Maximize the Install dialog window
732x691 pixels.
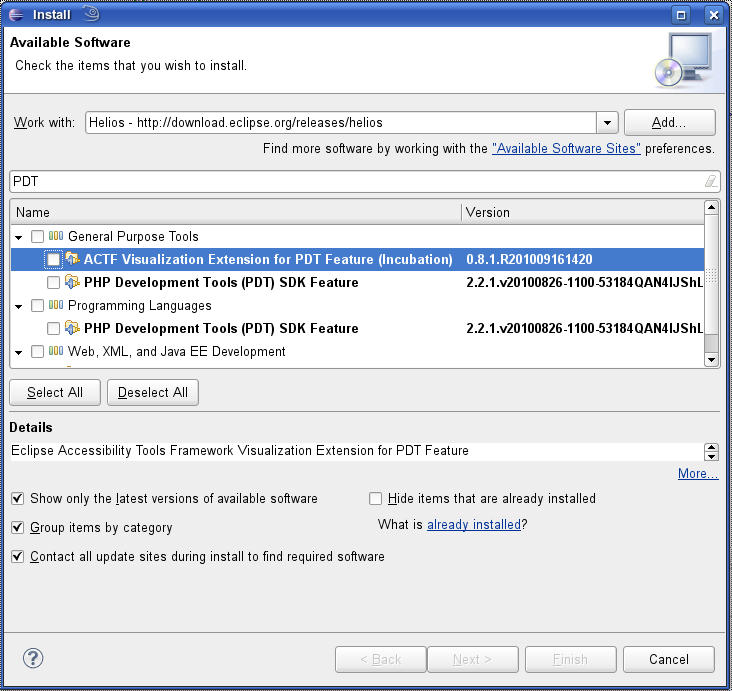tap(681, 15)
